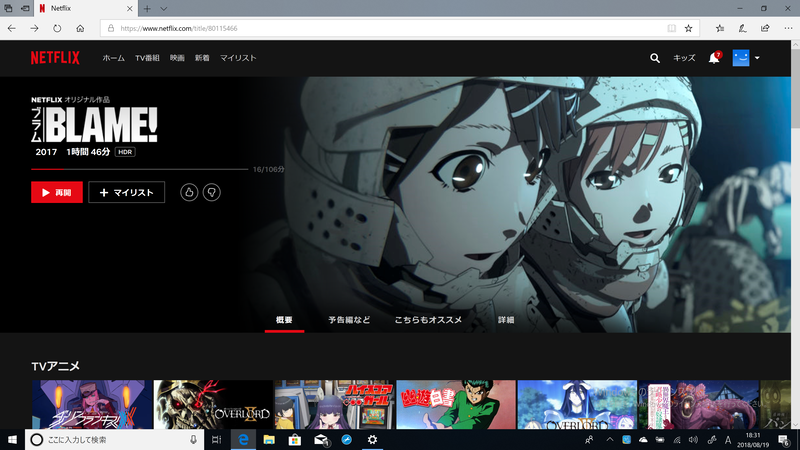The image size is (800, 450).
Task: Open the blue Overlord II thumbnail
Action: (577, 404)
